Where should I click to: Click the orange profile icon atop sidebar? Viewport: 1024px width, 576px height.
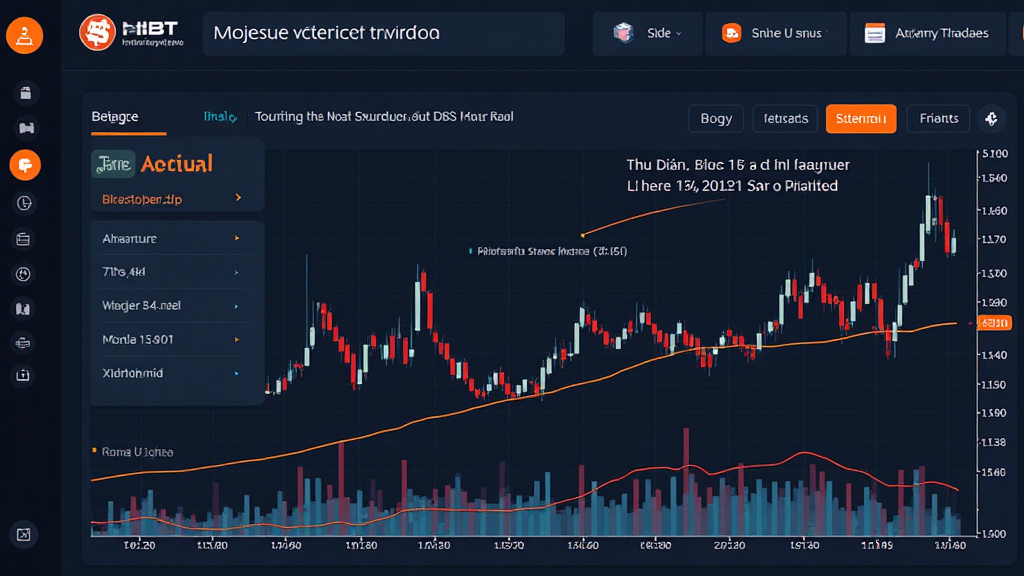coord(24,36)
